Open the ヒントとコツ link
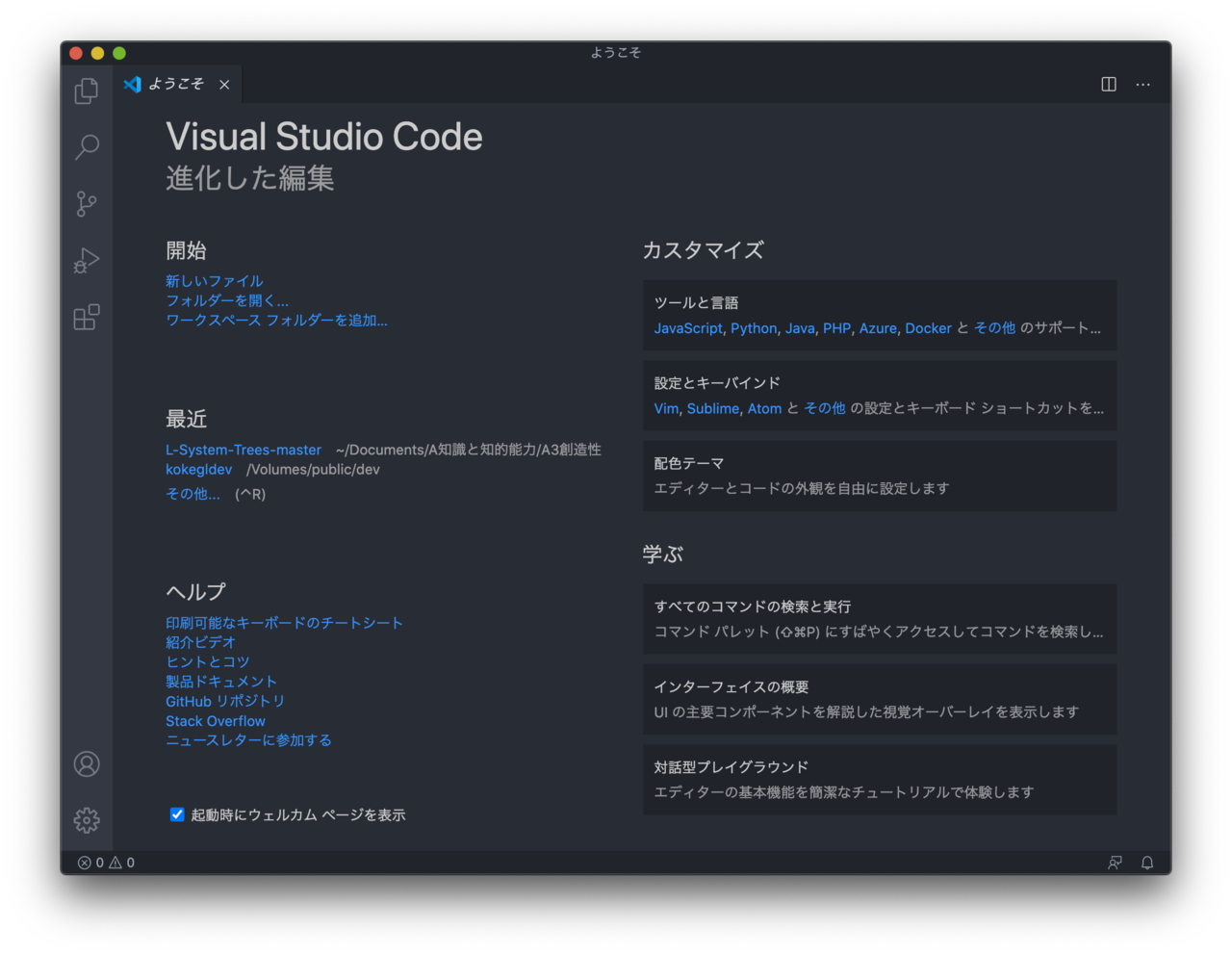The width and height of the screenshot is (1232, 955). point(208,661)
